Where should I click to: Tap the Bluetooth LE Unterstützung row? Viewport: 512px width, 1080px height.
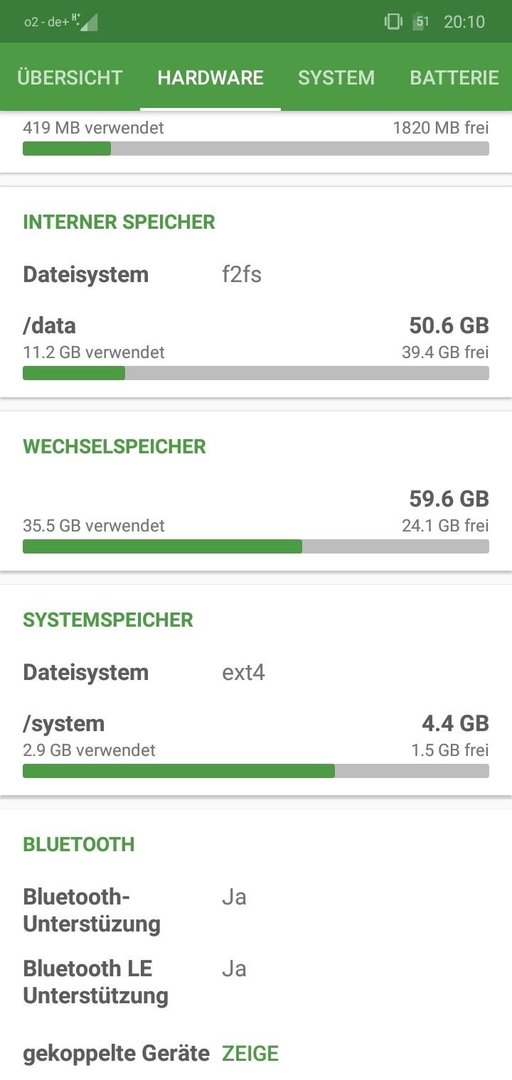point(256,982)
